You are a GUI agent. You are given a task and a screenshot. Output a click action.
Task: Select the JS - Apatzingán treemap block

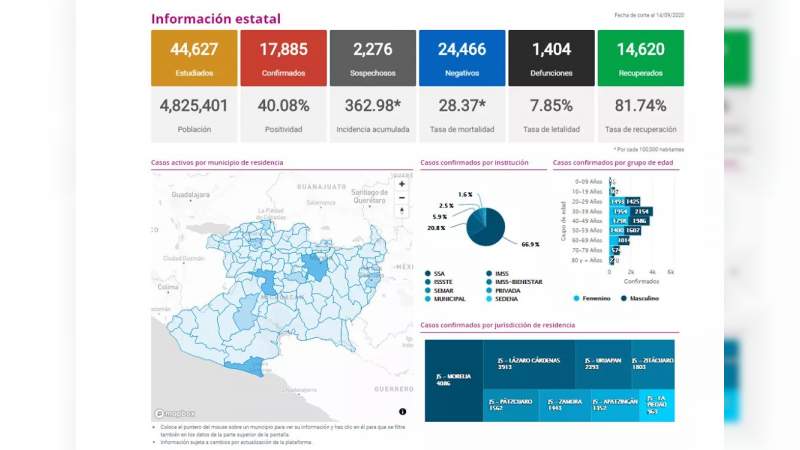(x=615, y=405)
